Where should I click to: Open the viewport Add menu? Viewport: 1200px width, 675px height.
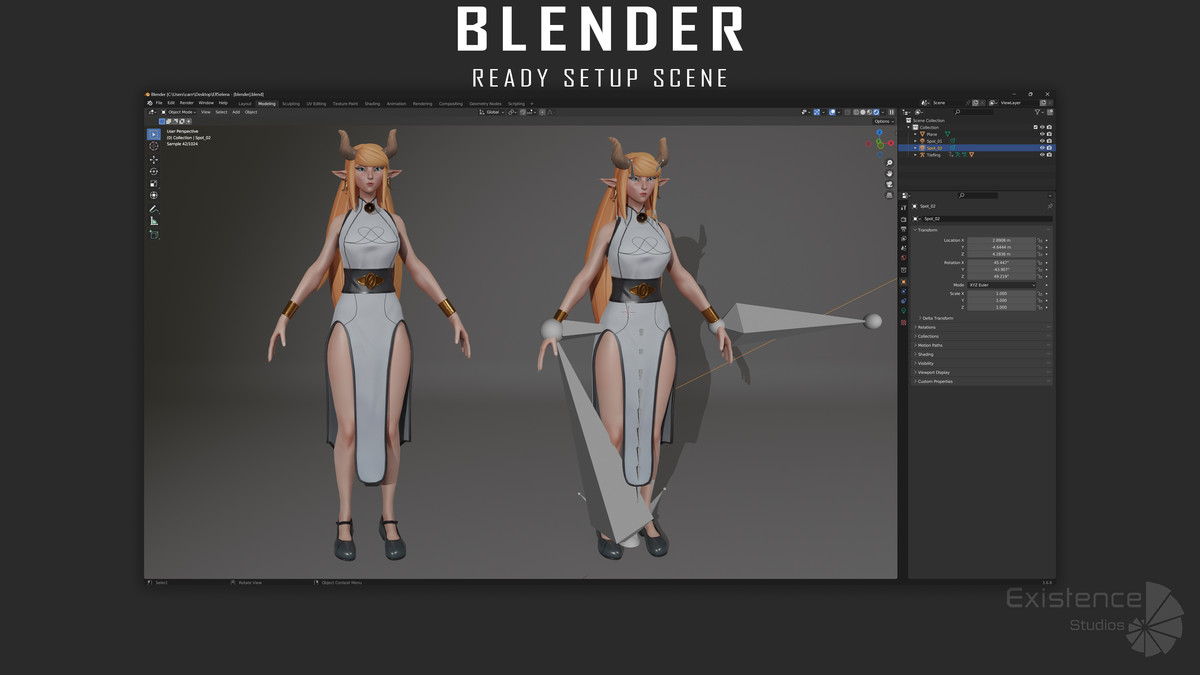point(236,112)
